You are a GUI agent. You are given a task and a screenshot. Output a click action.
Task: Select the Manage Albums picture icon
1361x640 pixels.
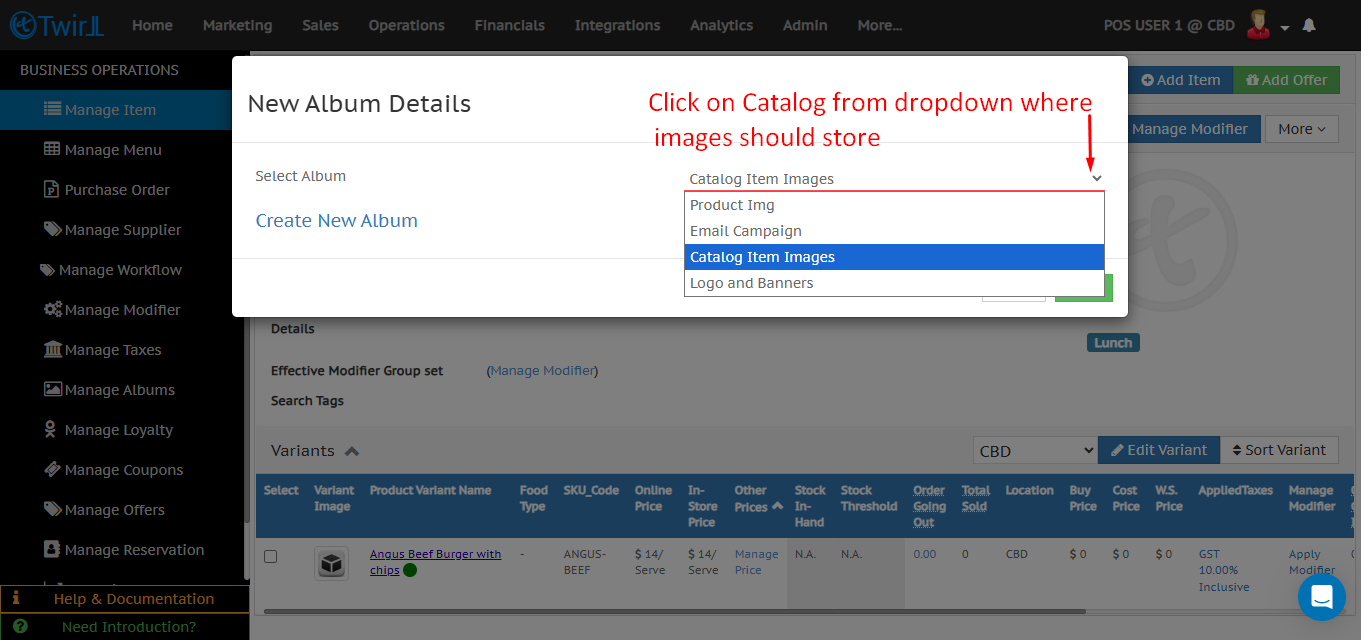(51, 389)
